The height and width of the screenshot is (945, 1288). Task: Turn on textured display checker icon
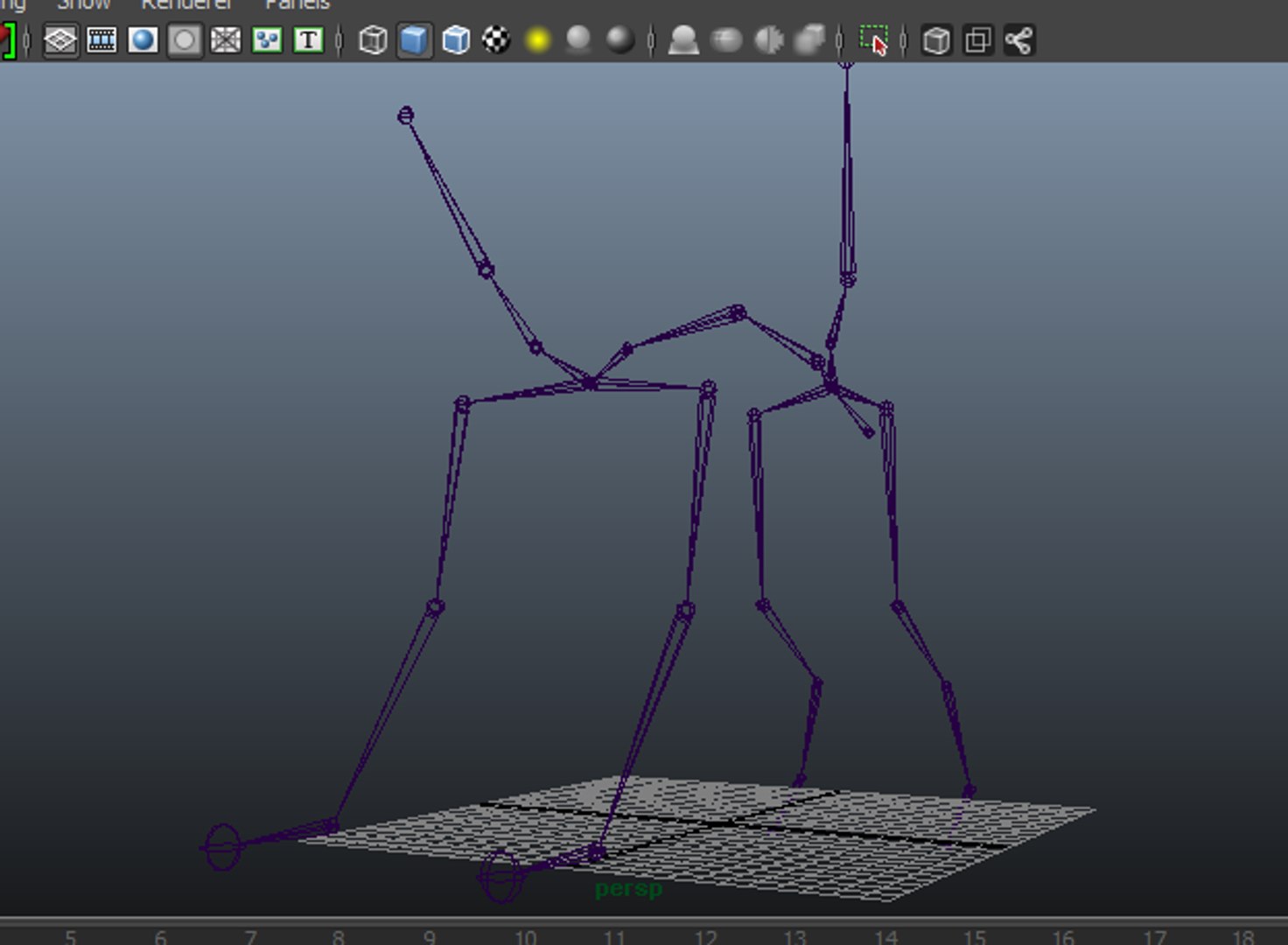[x=496, y=40]
